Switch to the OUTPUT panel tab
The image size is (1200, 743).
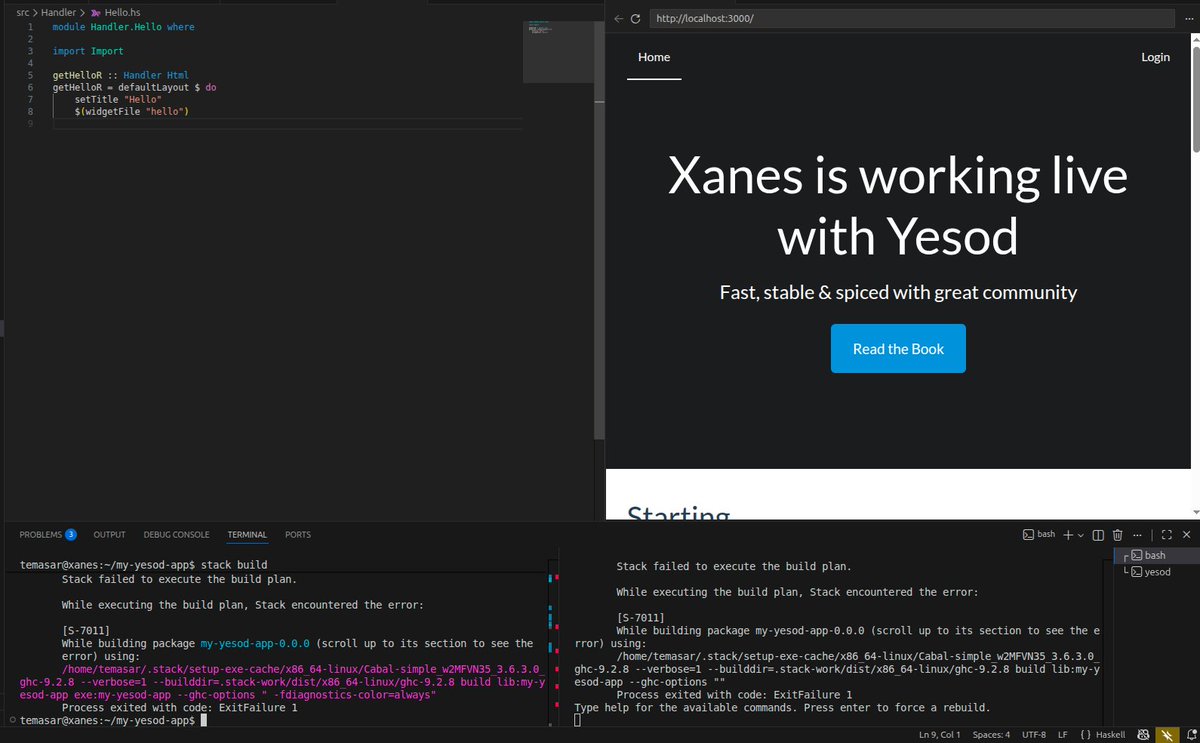point(109,534)
